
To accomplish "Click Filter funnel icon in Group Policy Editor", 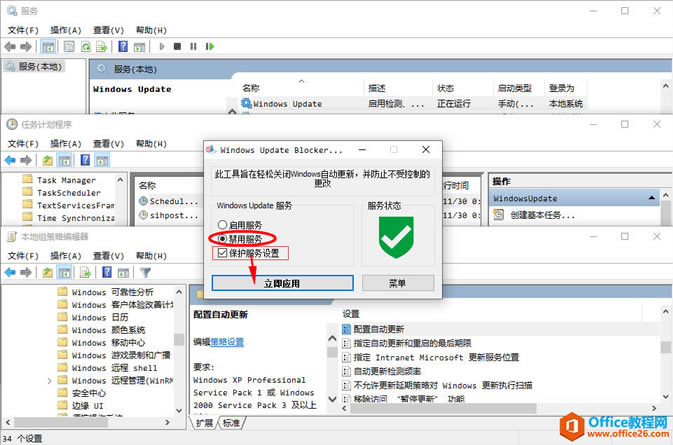I will point(145,272).
